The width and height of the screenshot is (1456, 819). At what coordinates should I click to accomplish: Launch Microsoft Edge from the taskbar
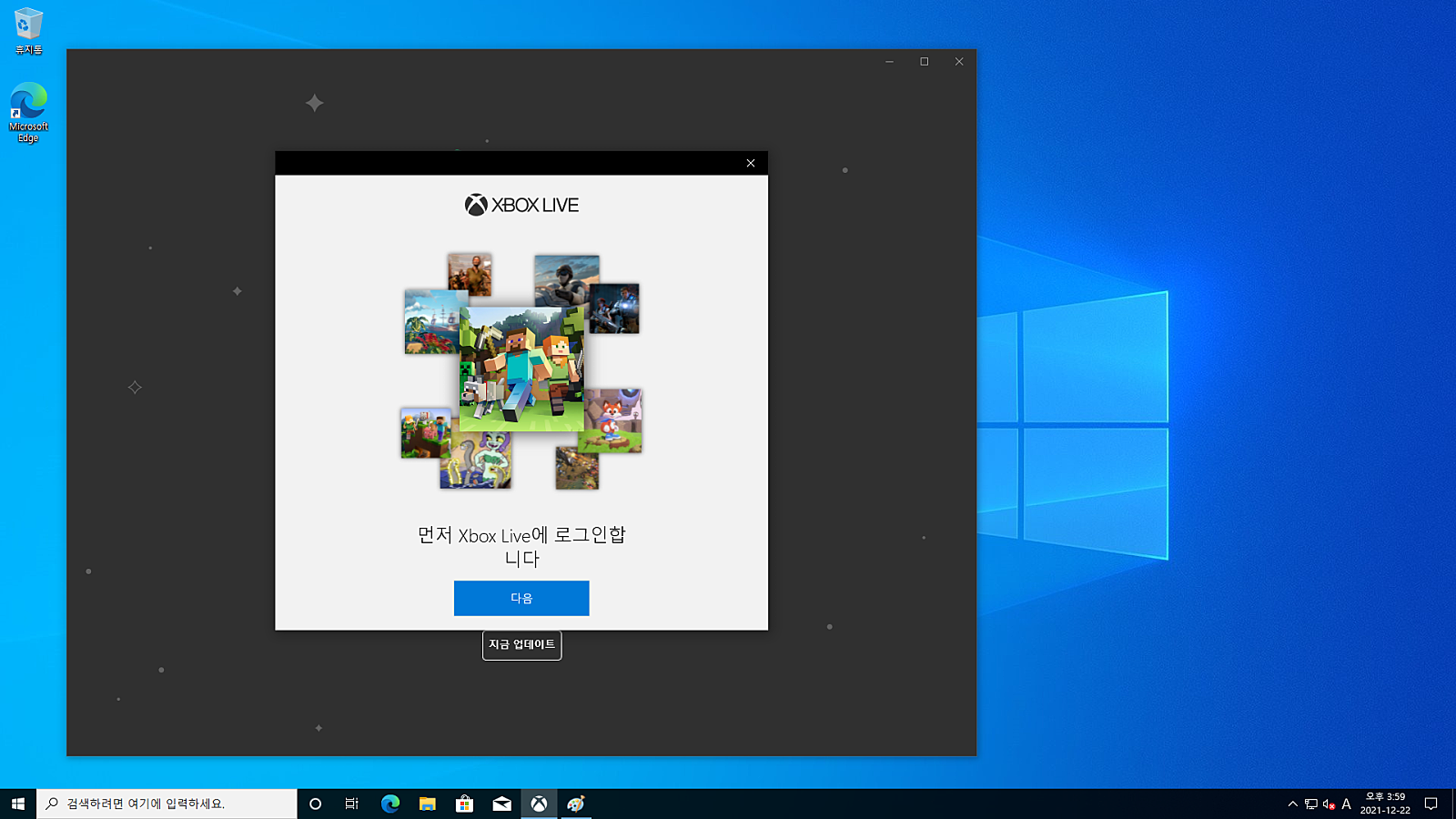[390, 804]
